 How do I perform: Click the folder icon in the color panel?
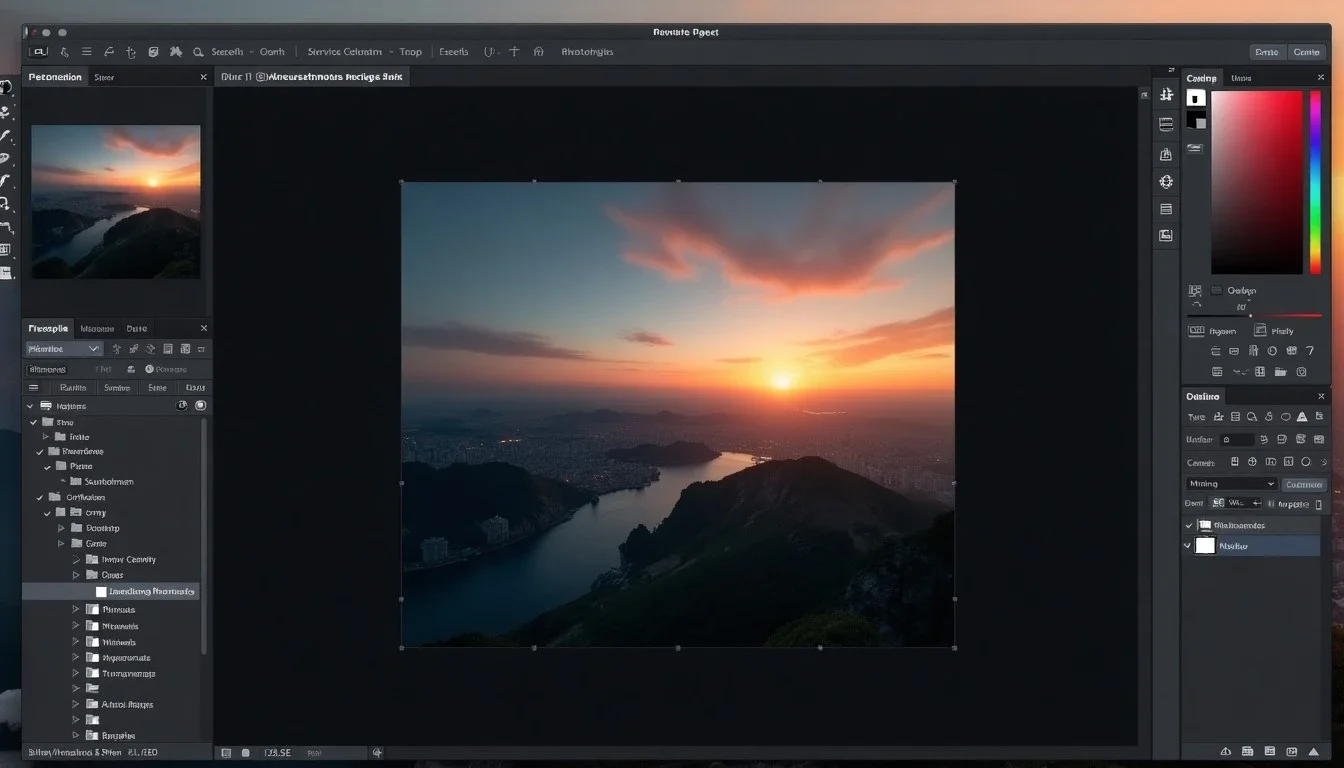[1280, 372]
